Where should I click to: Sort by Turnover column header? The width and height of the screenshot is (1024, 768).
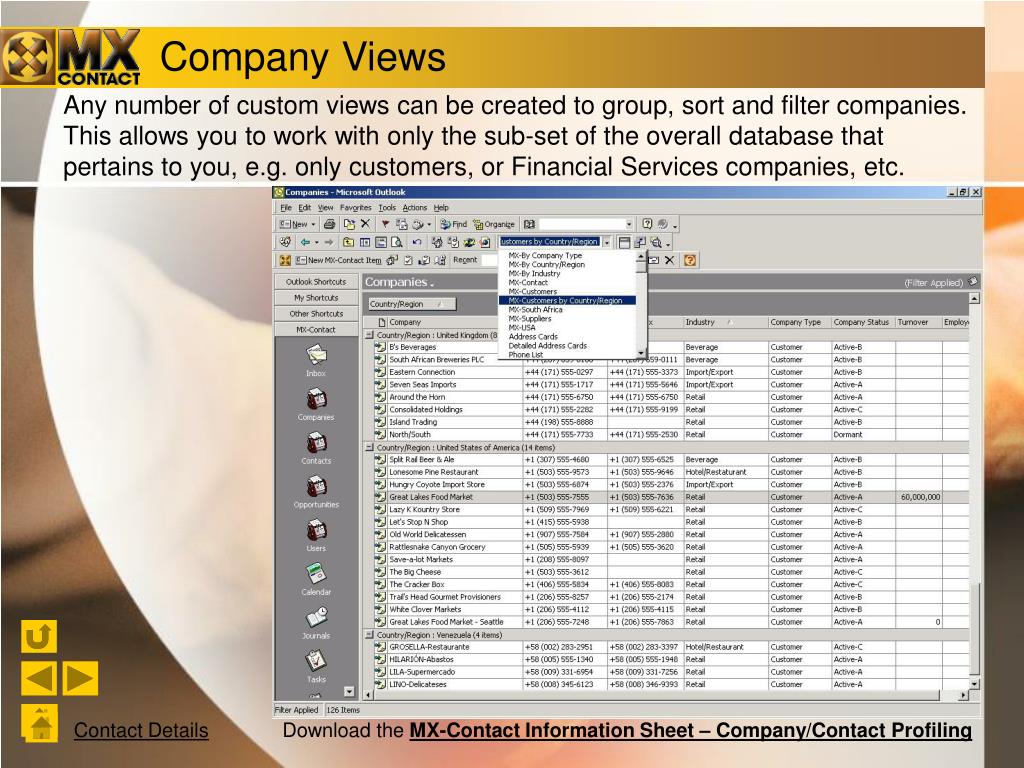[918, 322]
